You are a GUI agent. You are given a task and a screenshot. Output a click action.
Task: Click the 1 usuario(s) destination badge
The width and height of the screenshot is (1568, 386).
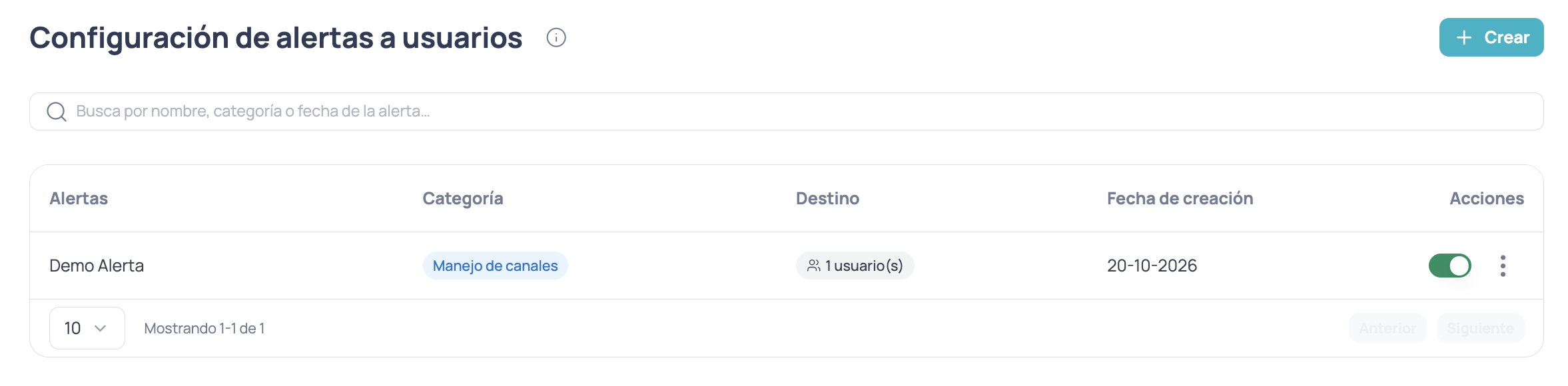coord(855,266)
